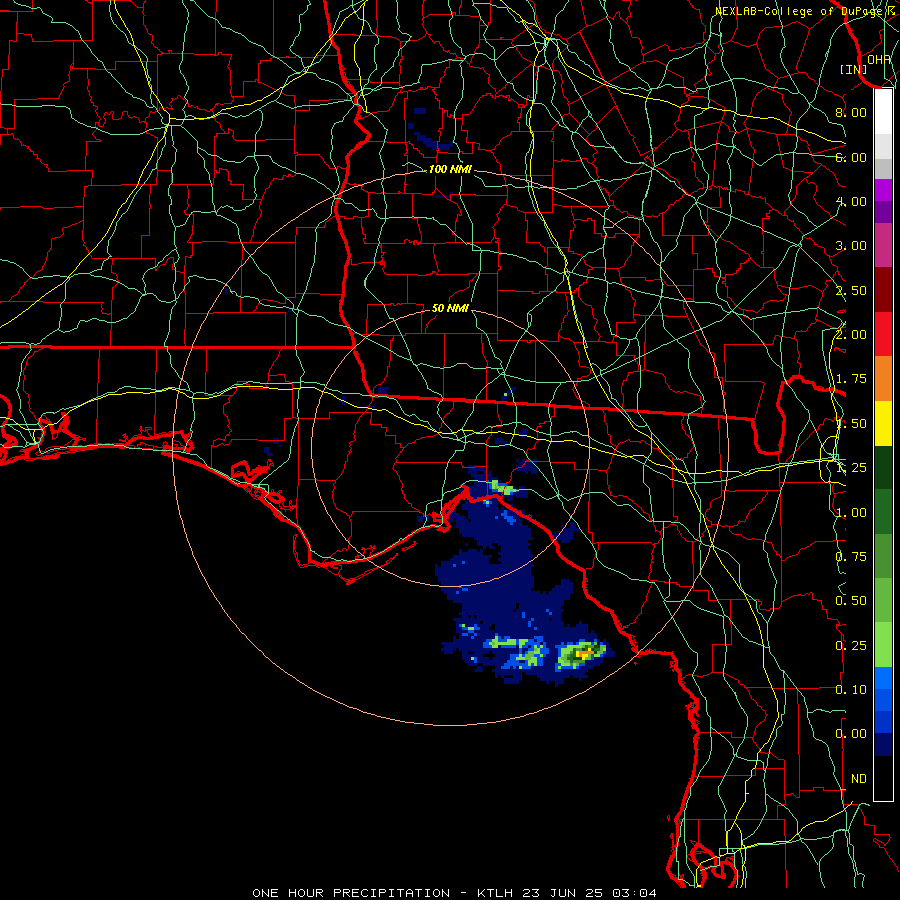The height and width of the screenshot is (900, 900).
Task: Pick the pink legend swatch near 3.00
Action: point(883,245)
